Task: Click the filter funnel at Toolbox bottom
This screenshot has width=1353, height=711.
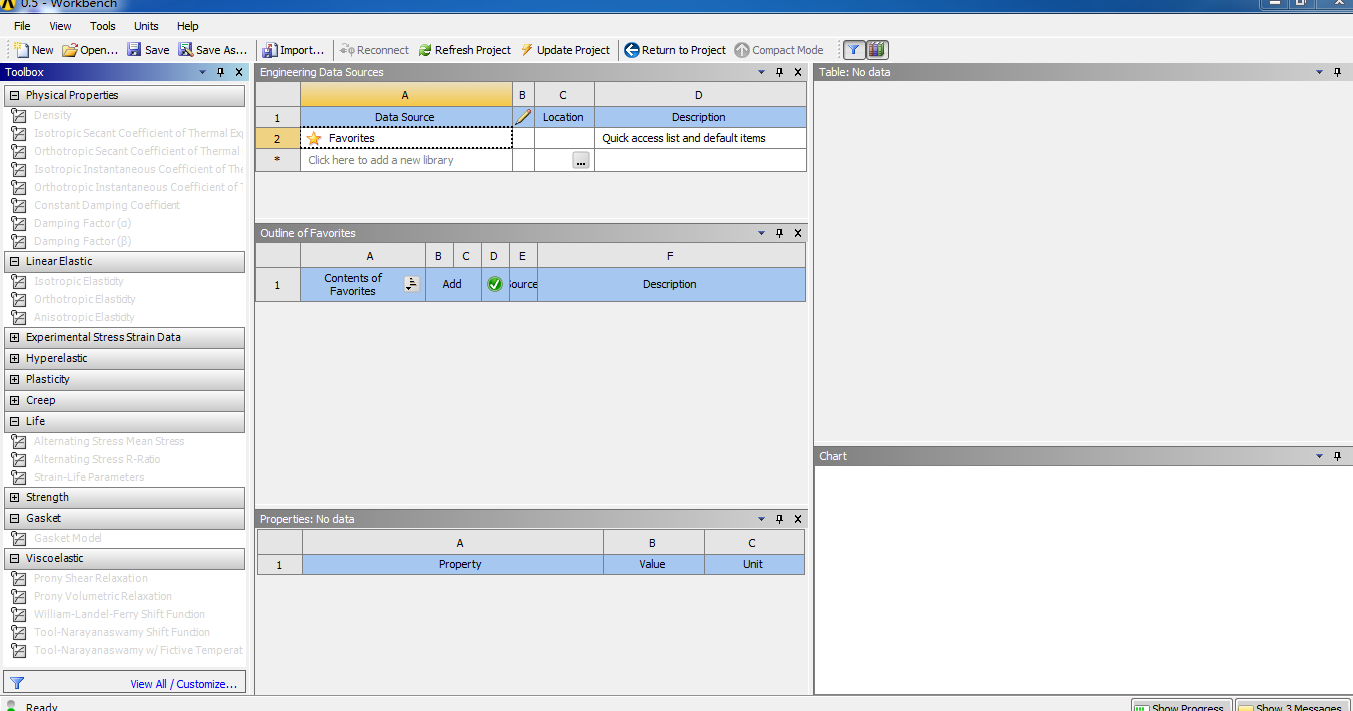Action: point(16,684)
